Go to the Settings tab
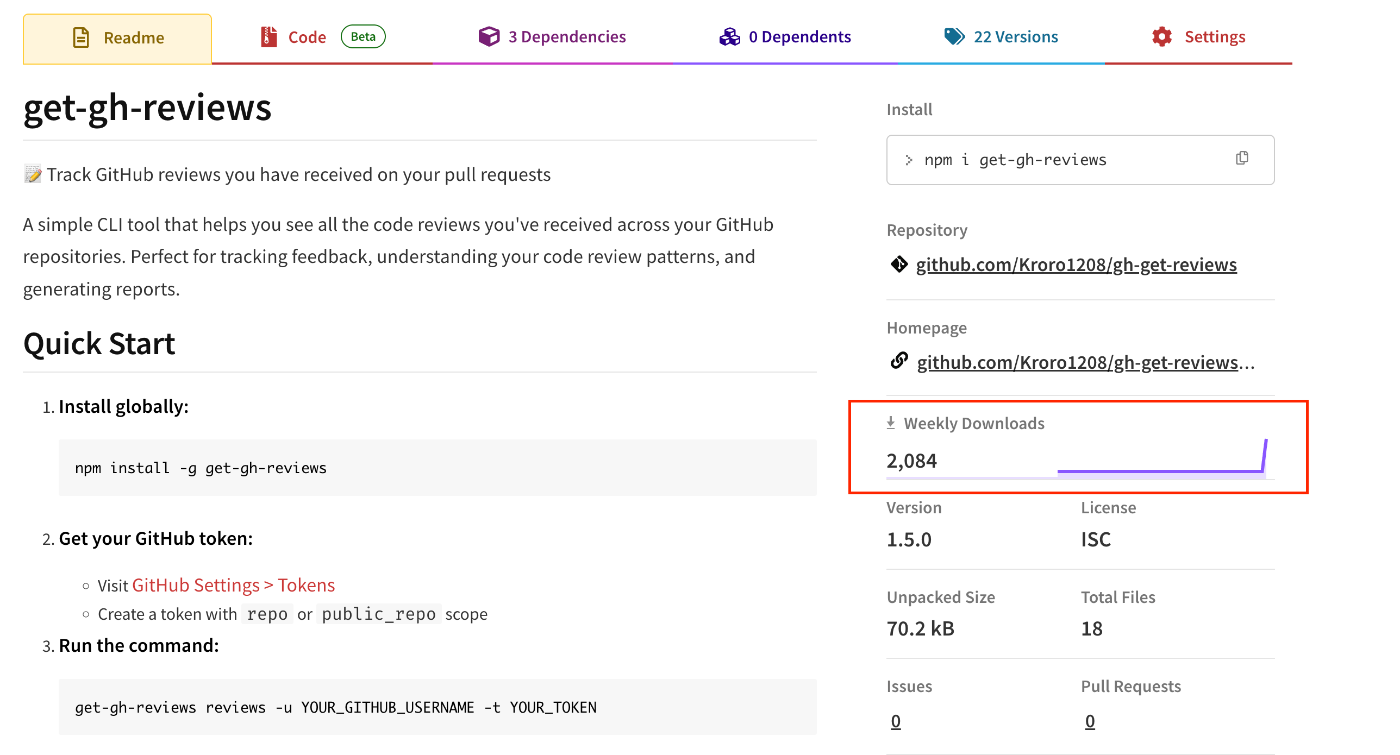The width and height of the screenshot is (1400, 755). pyautogui.click(x=1198, y=38)
